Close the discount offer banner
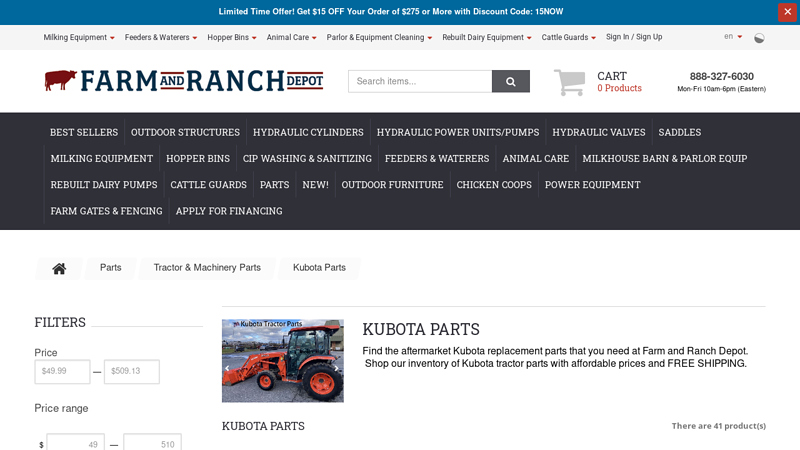The width and height of the screenshot is (800, 450). tap(787, 12)
